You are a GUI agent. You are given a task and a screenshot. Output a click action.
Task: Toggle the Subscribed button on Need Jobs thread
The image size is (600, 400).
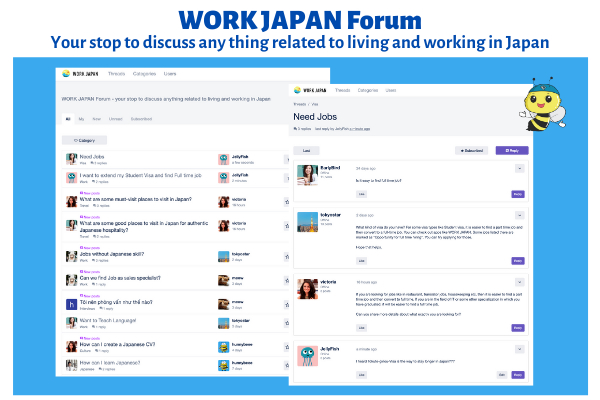(x=472, y=150)
